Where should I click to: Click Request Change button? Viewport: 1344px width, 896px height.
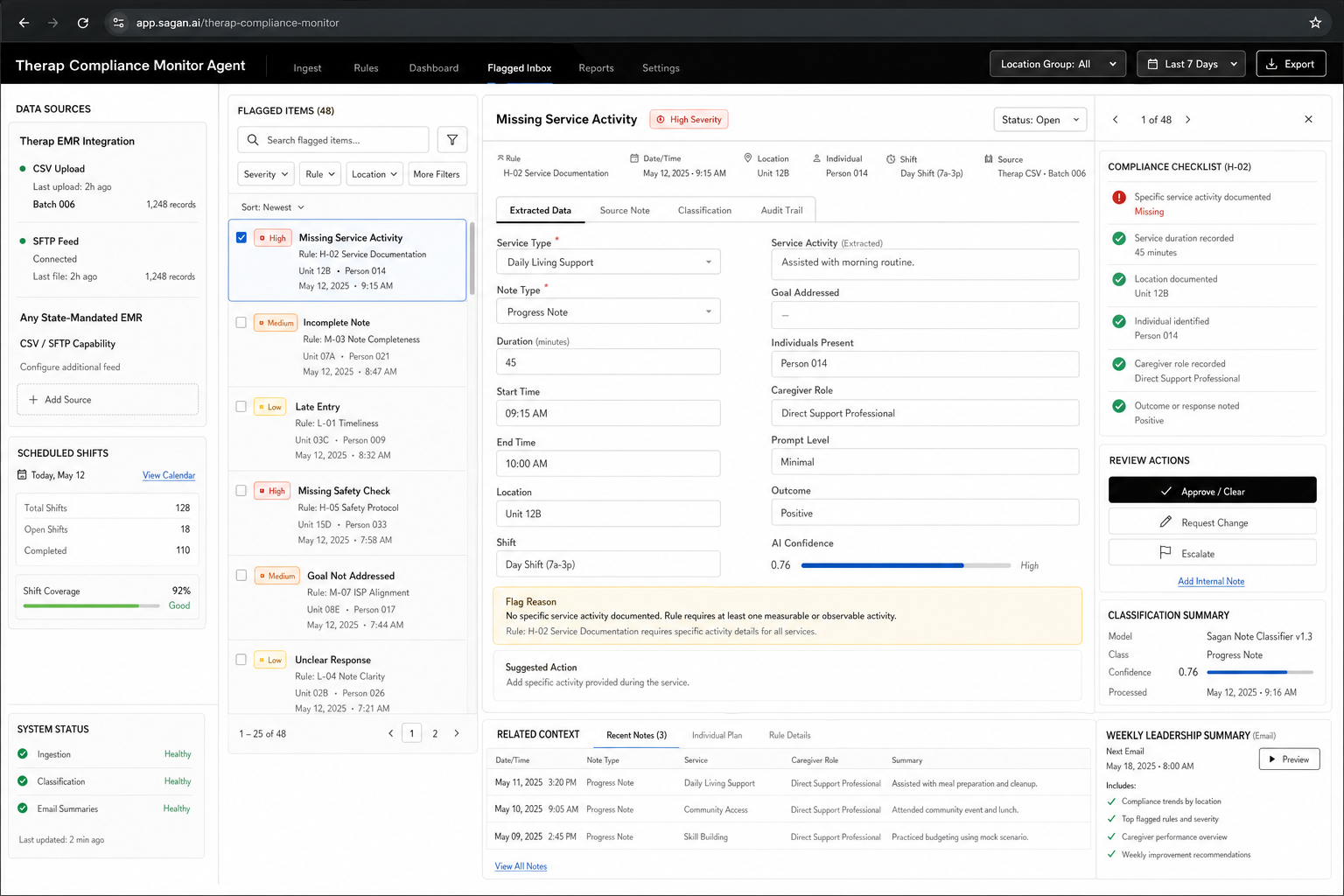pos(1212,522)
